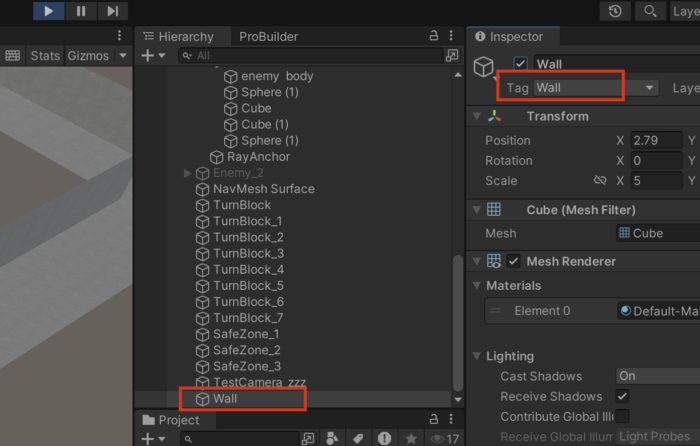This screenshot has width=700, height=446.
Task: Click the Stats button in the Game view
Action: [x=45, y=56]
